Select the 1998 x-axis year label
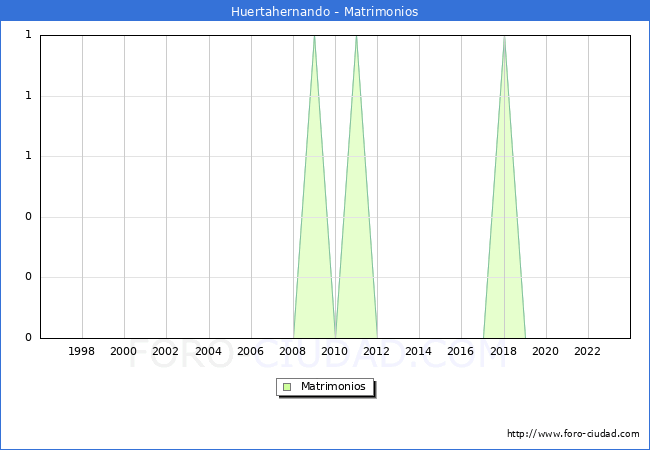 (x=82, y=351)
